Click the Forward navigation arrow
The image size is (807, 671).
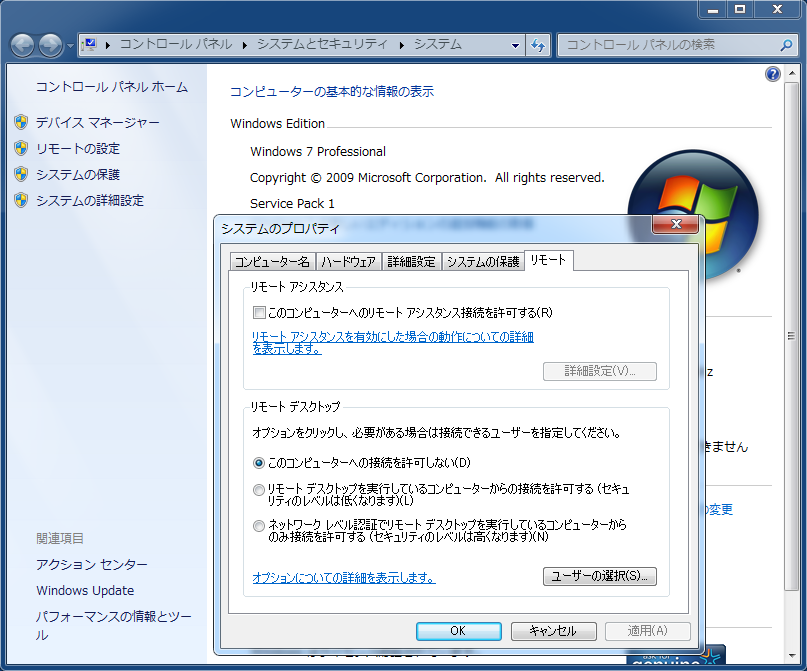[50, 45]
